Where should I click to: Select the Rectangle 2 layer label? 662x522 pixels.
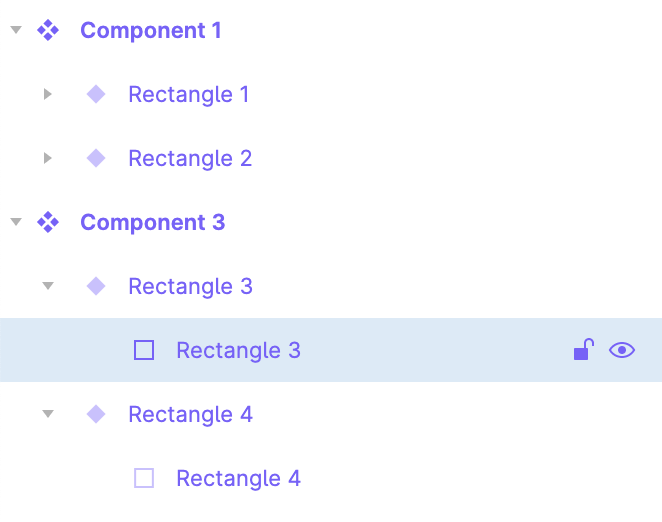(x=190, y=159)
